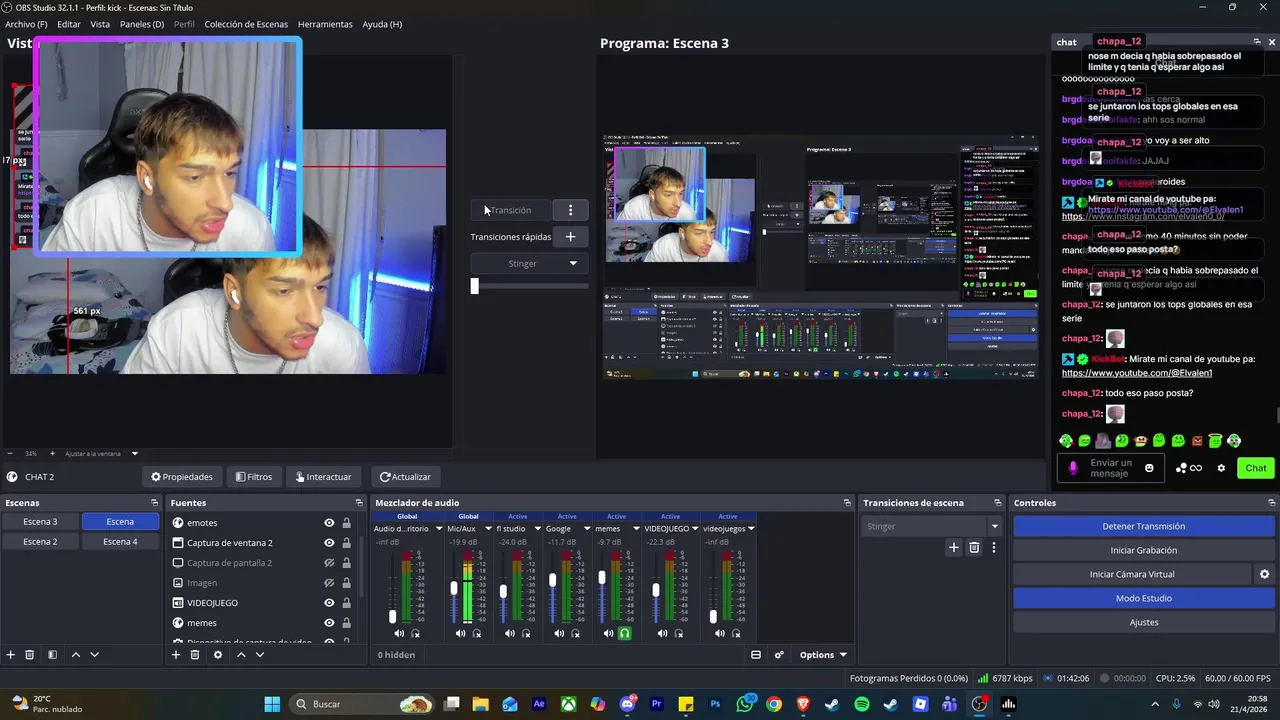This screenshot has height=720, width=1280.
Task: Open source properties gear in Fuentes toolbar
Action: pyautogui.click(x=217, y=655)
